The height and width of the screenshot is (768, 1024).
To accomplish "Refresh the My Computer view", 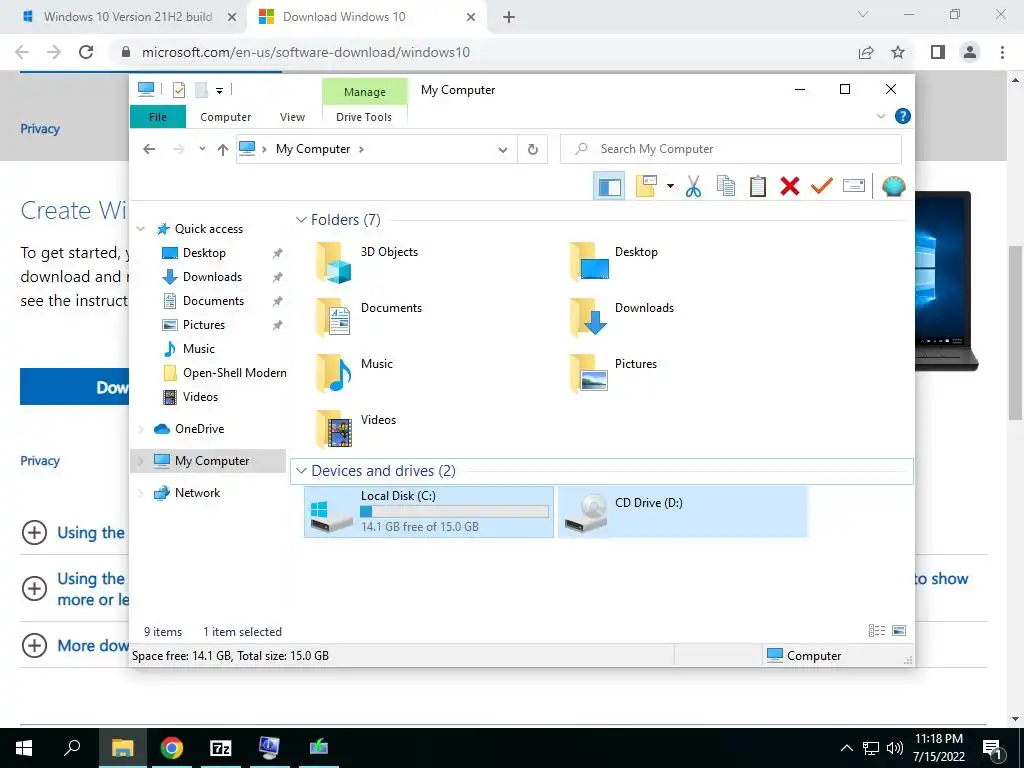I will [x=533, y=150].
